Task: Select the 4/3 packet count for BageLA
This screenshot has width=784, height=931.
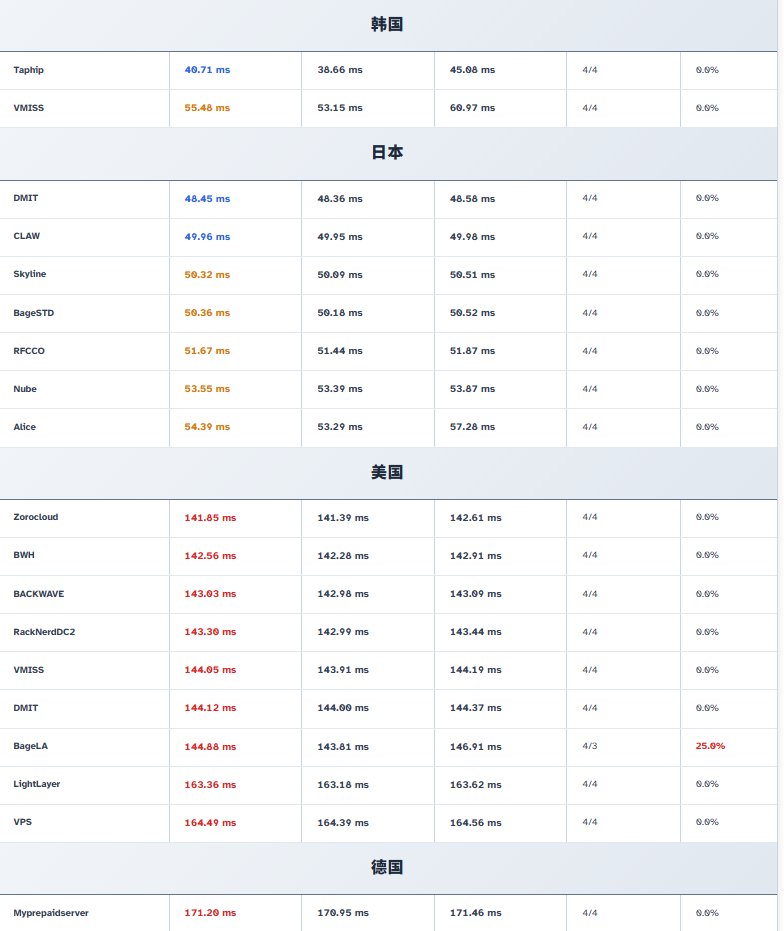Action: (590, 746)
